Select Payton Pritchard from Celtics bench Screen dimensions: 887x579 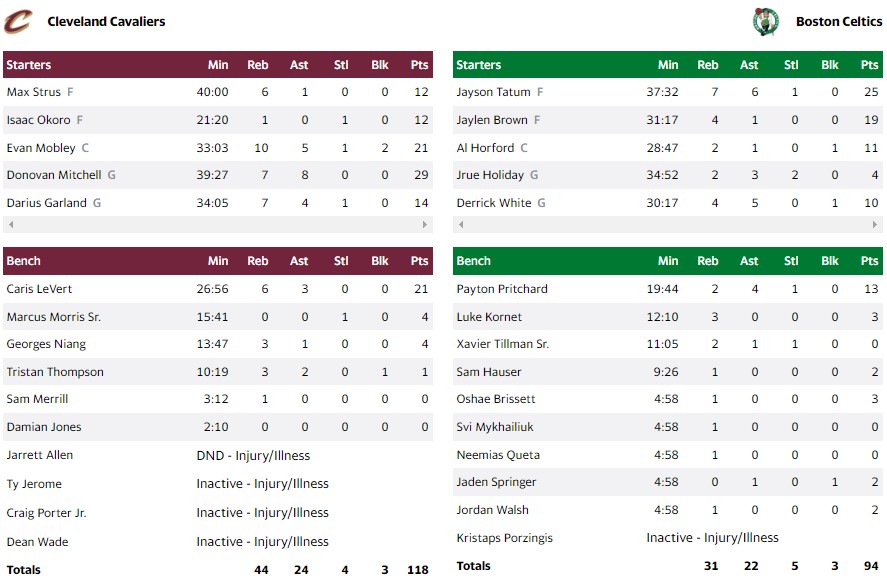pyautogui.click(x=502, y=289)
